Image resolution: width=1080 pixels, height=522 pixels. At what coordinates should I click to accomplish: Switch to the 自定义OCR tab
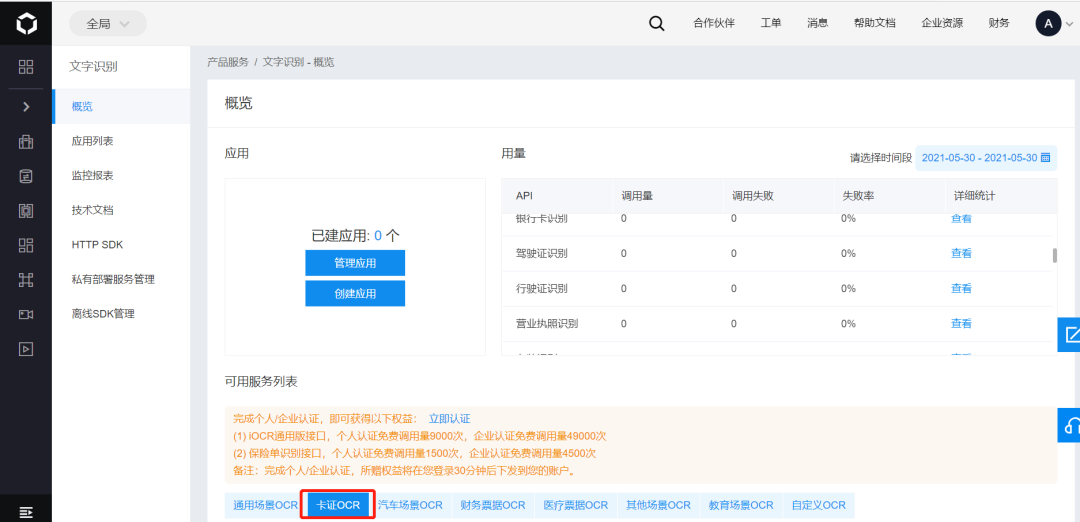pyautogui.click(x=818, y=505)
